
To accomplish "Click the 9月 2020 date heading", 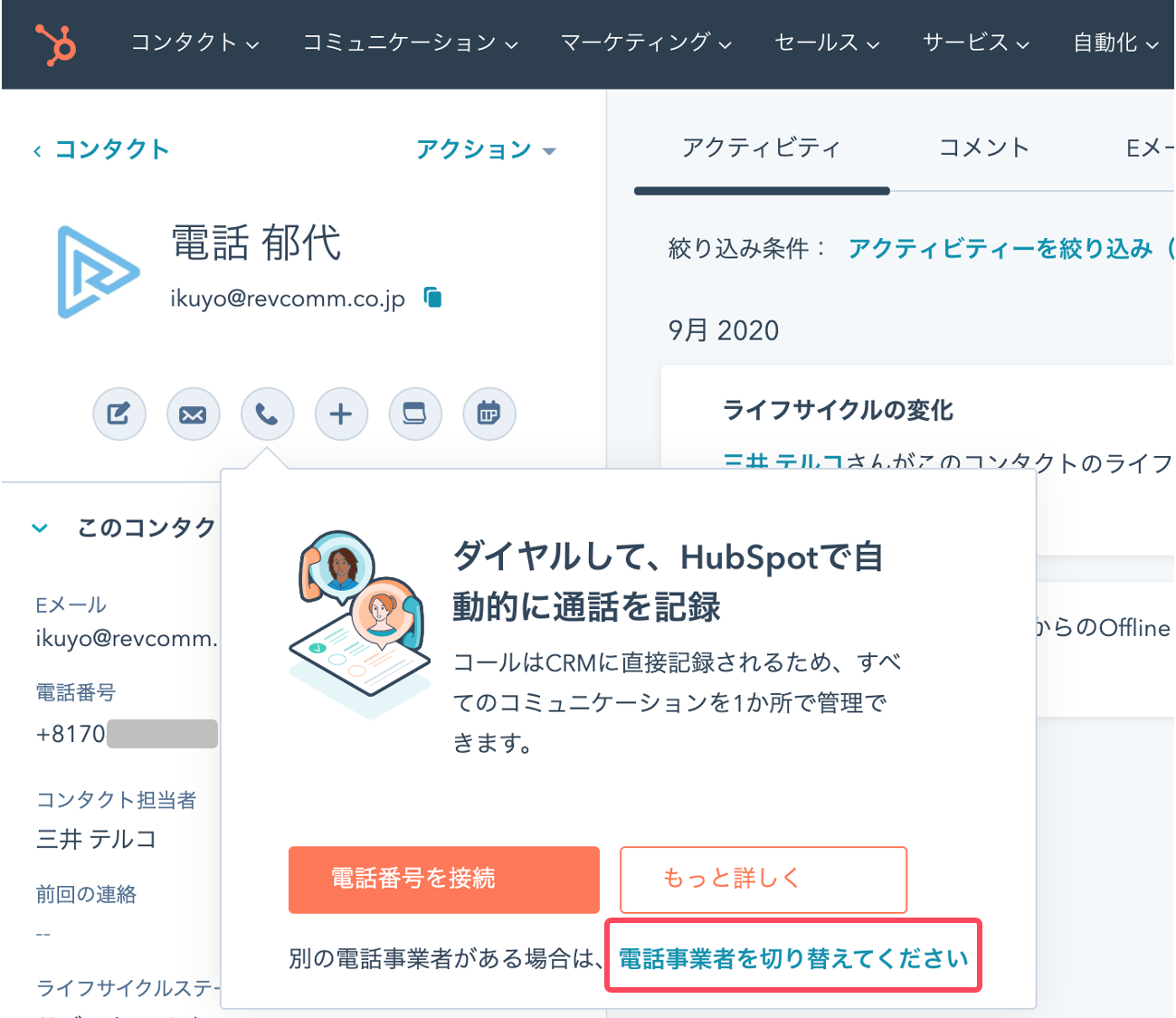I will 724,330.
